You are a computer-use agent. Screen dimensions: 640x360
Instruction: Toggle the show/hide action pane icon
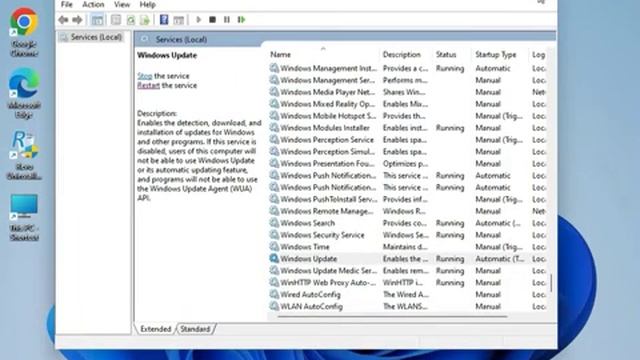point(178,20)
